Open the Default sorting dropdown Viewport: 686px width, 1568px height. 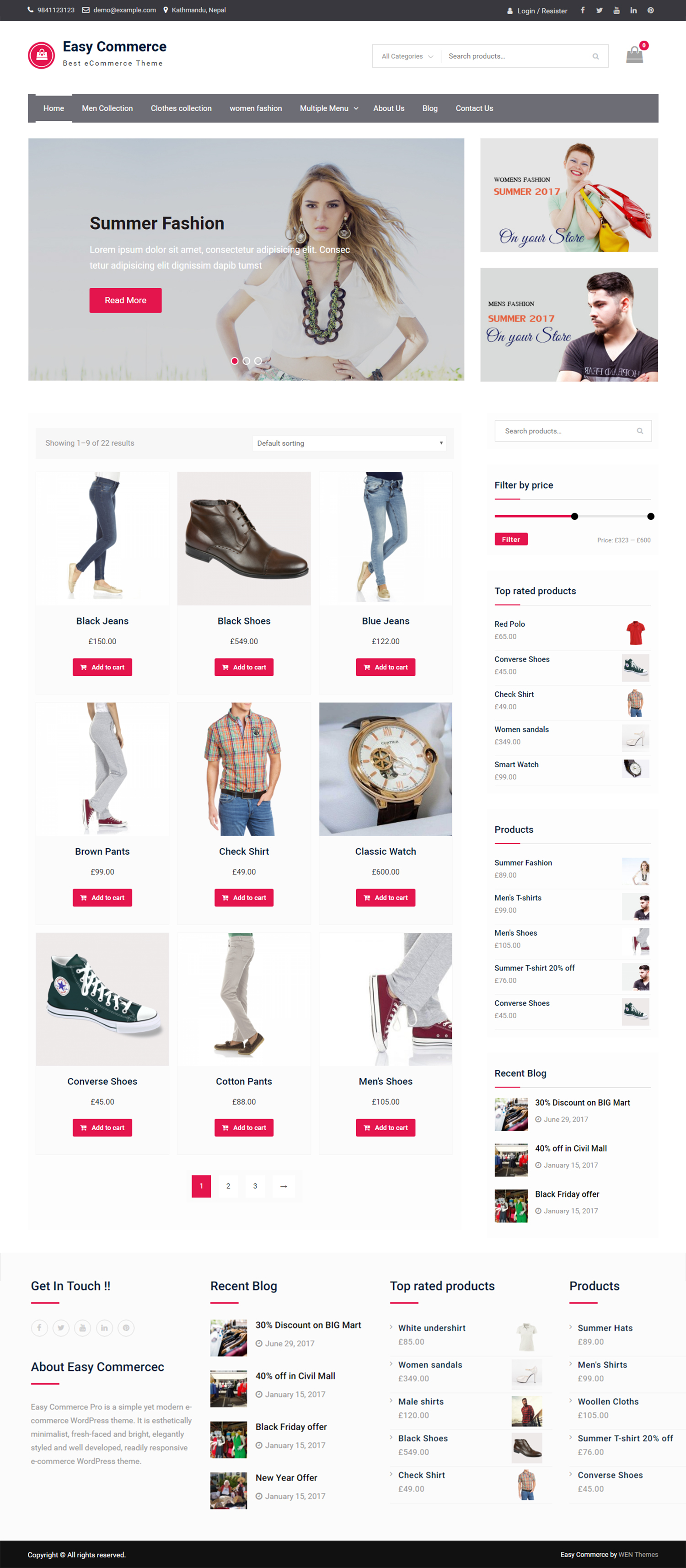[x=349, y=443]
